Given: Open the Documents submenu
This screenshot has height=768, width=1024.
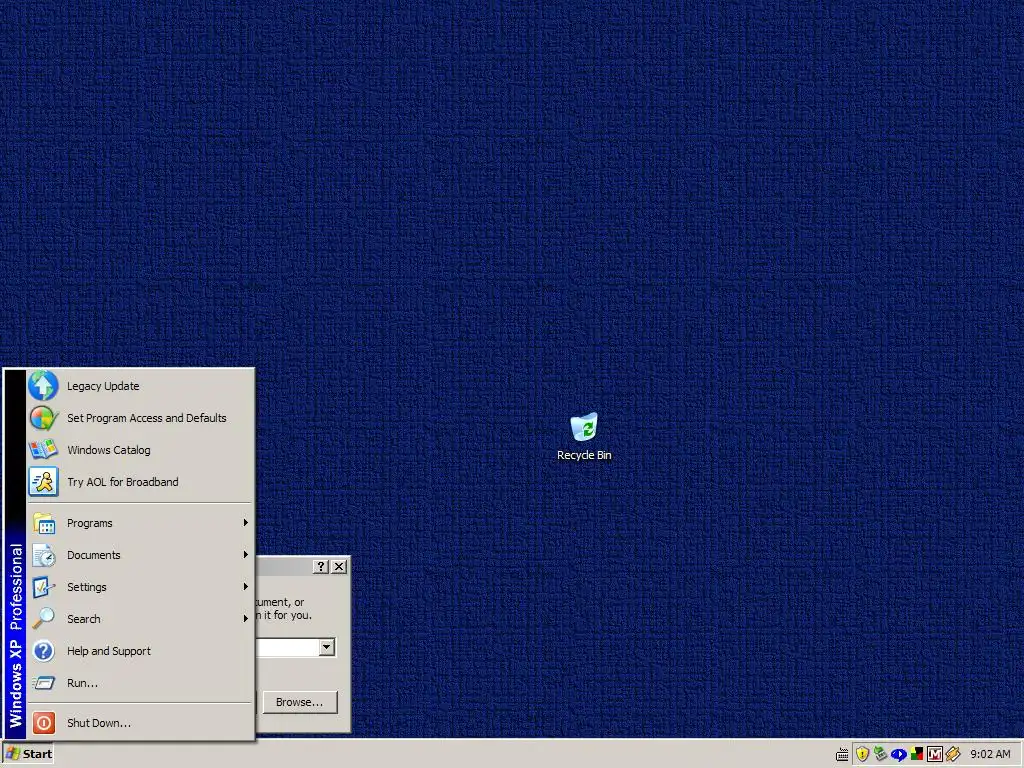Looking at the screenshot, I should [x=139, y=555].
